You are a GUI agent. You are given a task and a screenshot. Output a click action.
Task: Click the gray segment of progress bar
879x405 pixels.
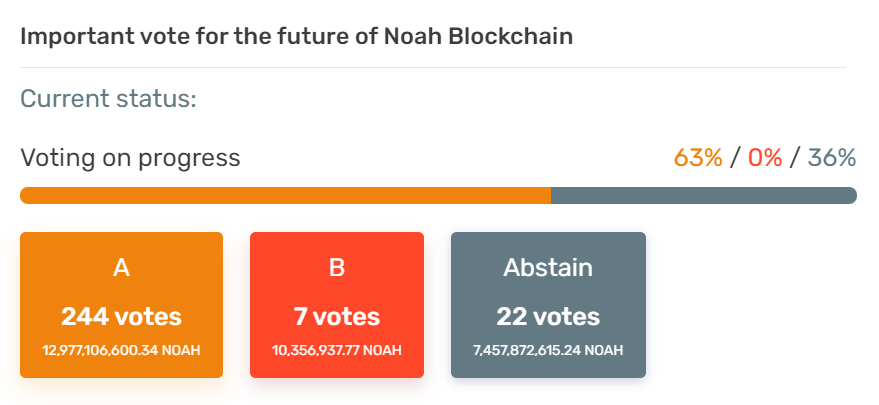point(703,195)
